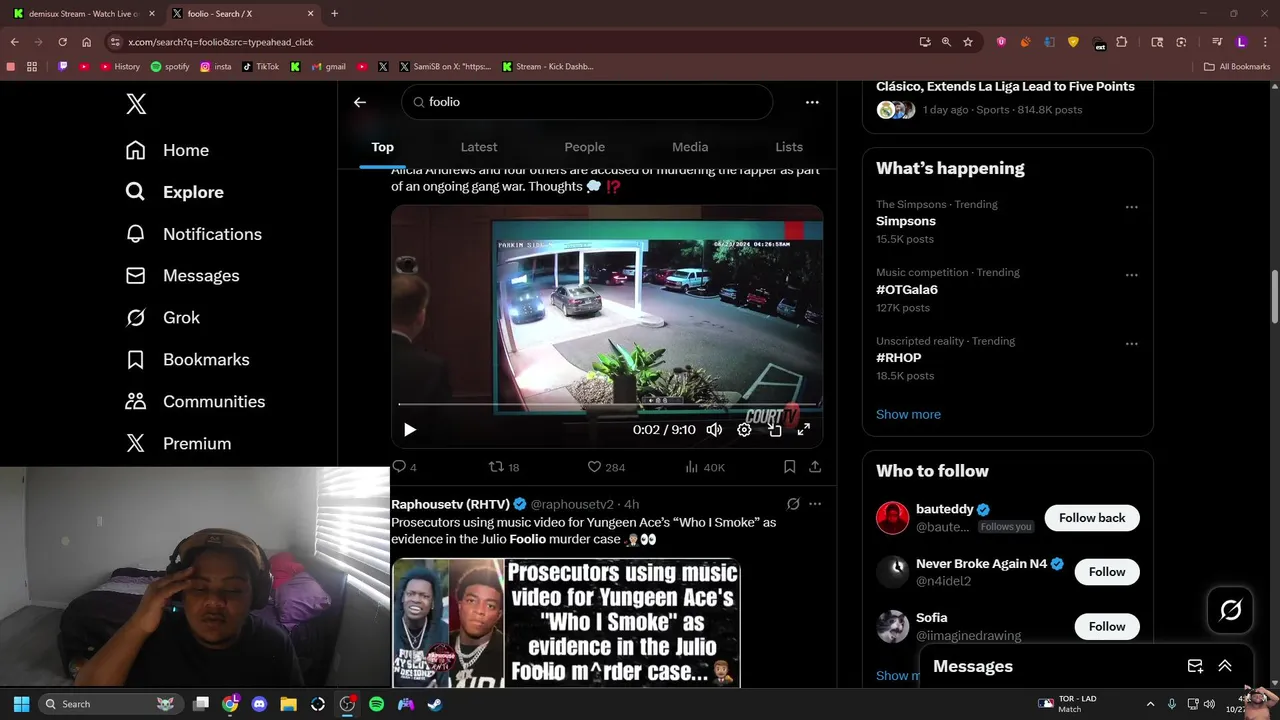The height and width of the screenshot is (720, 1280).
Task: Click the back arrow beside the search box
Action: pos(360,102)
